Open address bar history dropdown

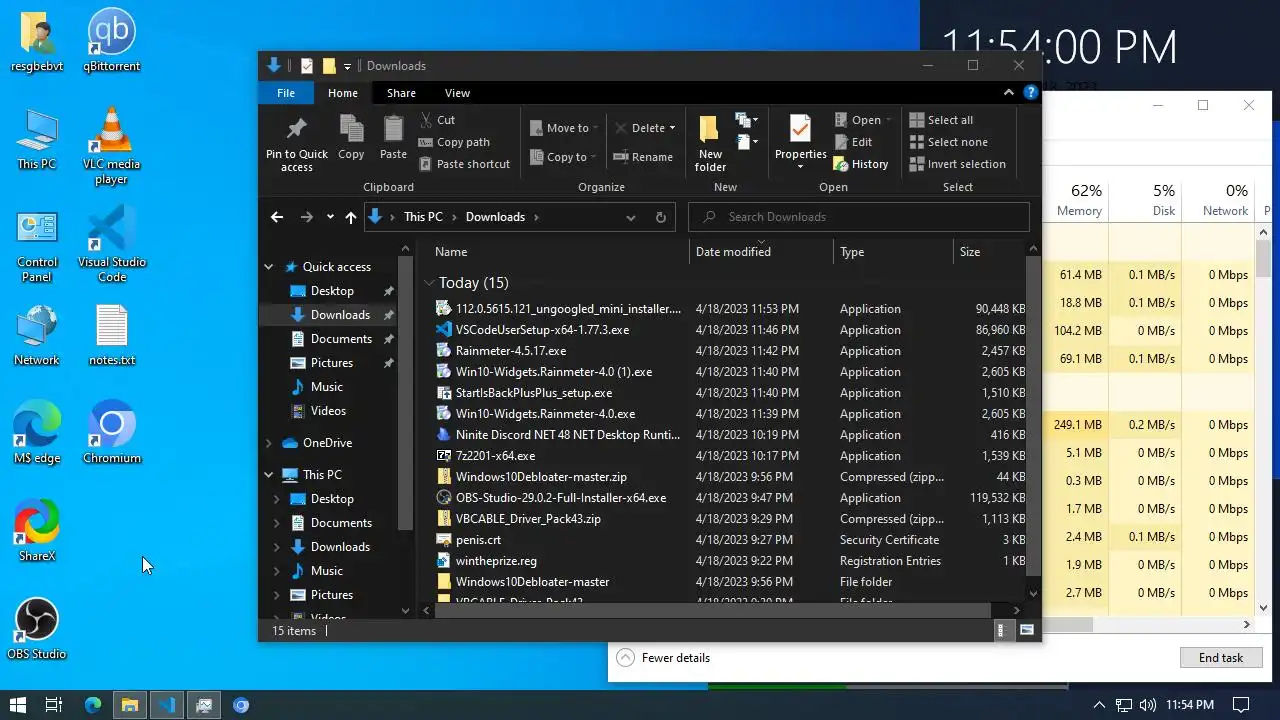click(630, 217)
